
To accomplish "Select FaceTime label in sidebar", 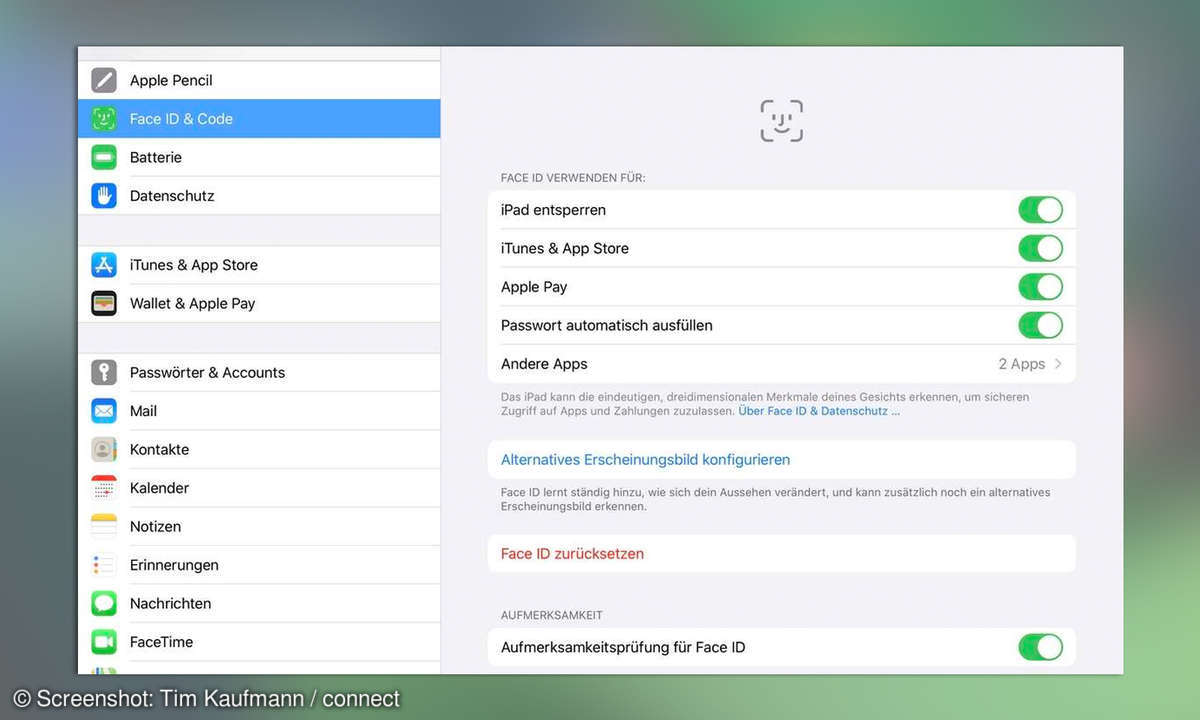I will tap(161, 642).
